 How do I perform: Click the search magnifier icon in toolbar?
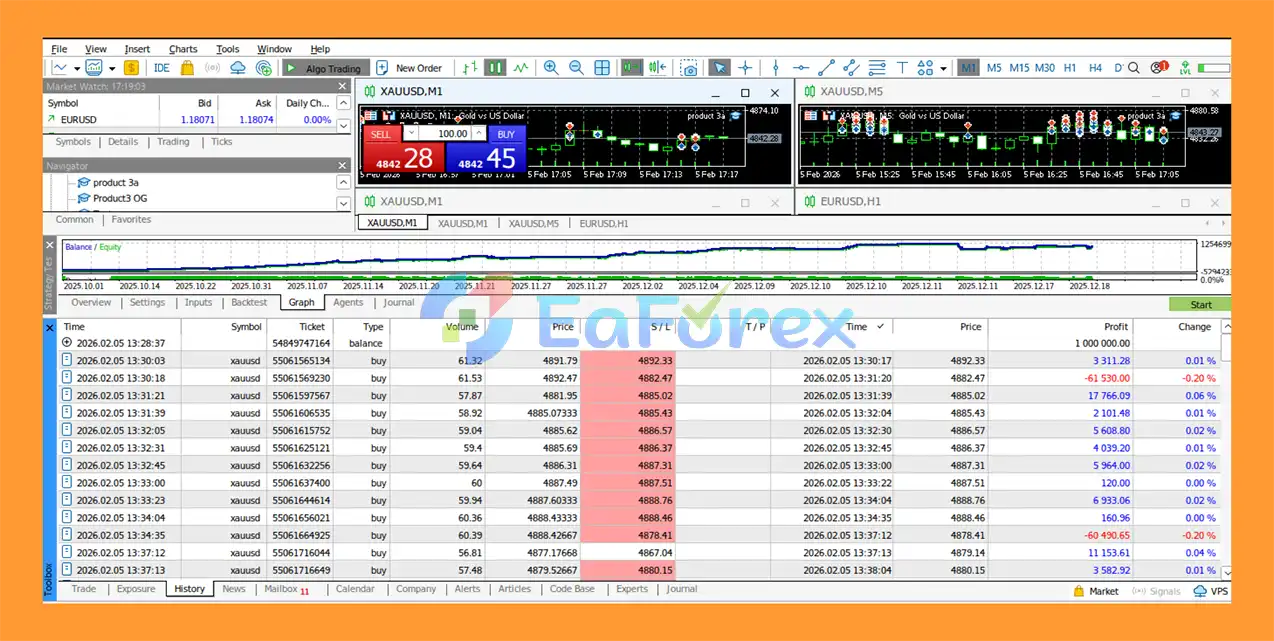click(1134, 68)
